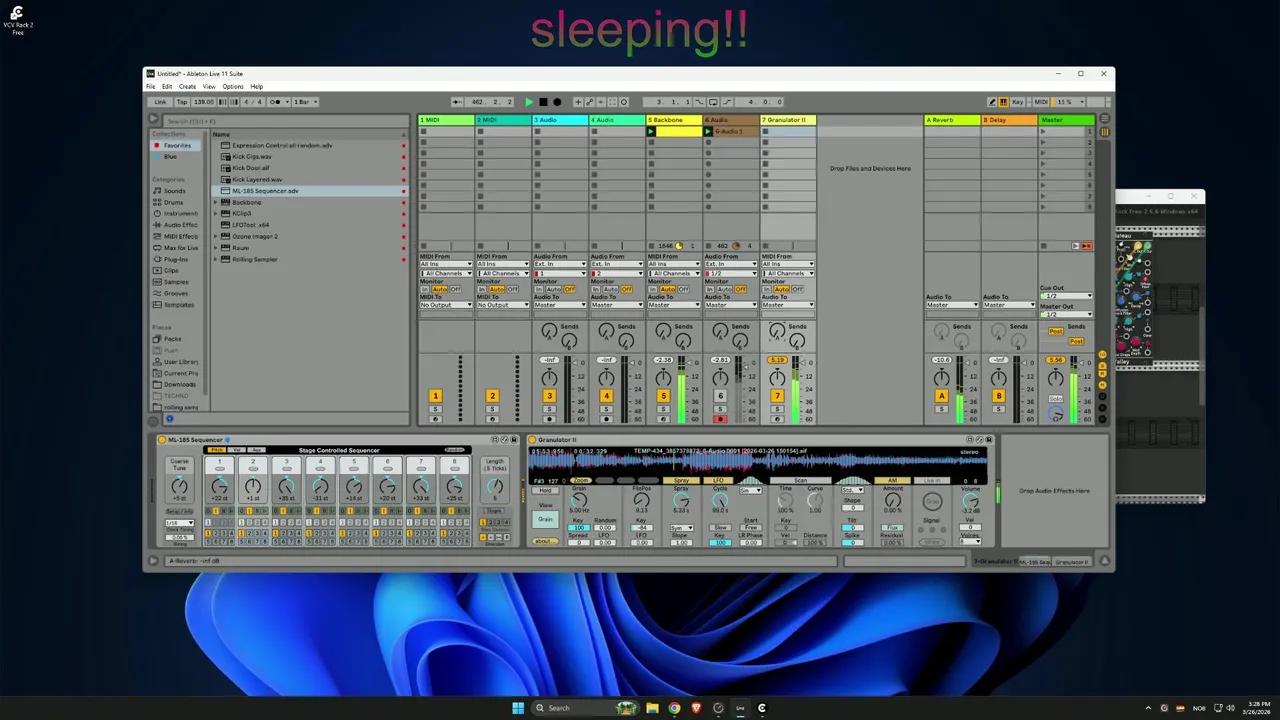1280x720 pixels.
Task: Launch the clip in 5 Backbone track
Action: click(651, 132)
